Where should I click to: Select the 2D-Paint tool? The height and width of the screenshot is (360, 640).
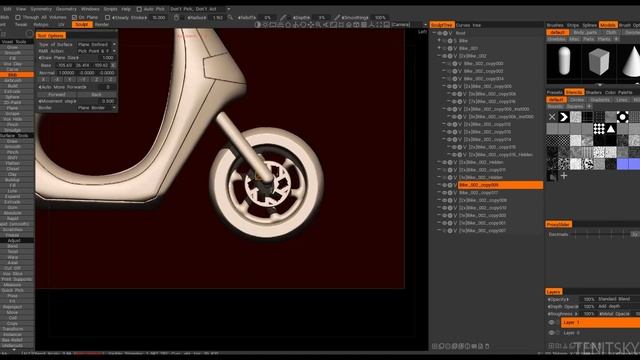(13, 102)
